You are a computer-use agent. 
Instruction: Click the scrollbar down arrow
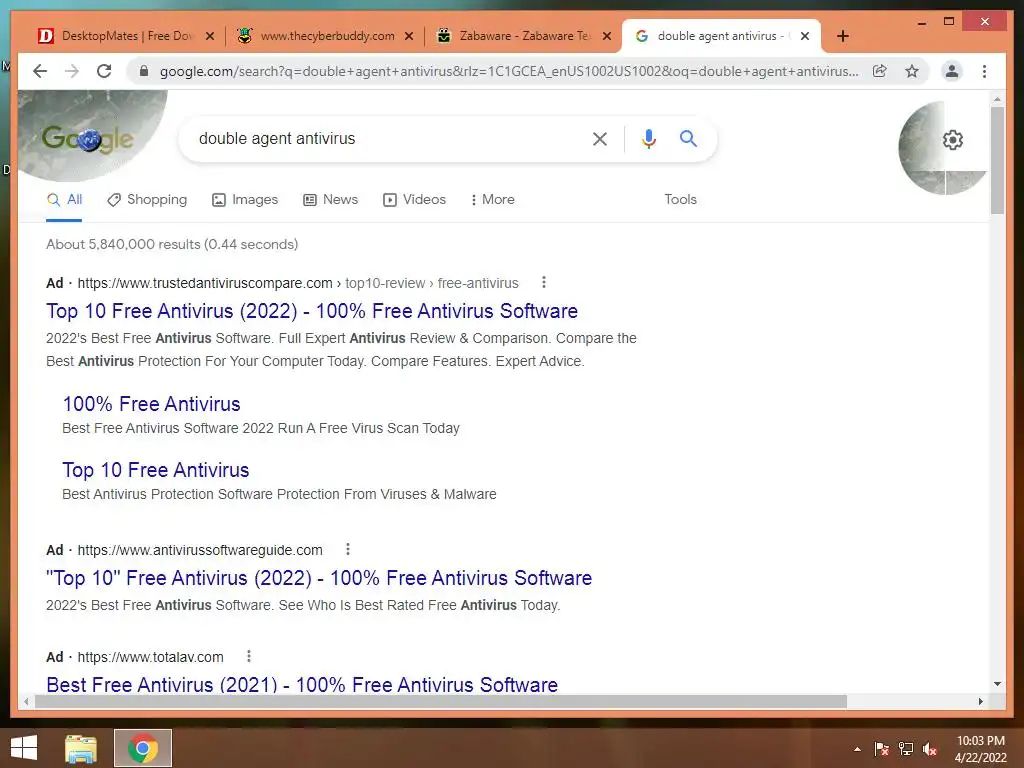997,684
